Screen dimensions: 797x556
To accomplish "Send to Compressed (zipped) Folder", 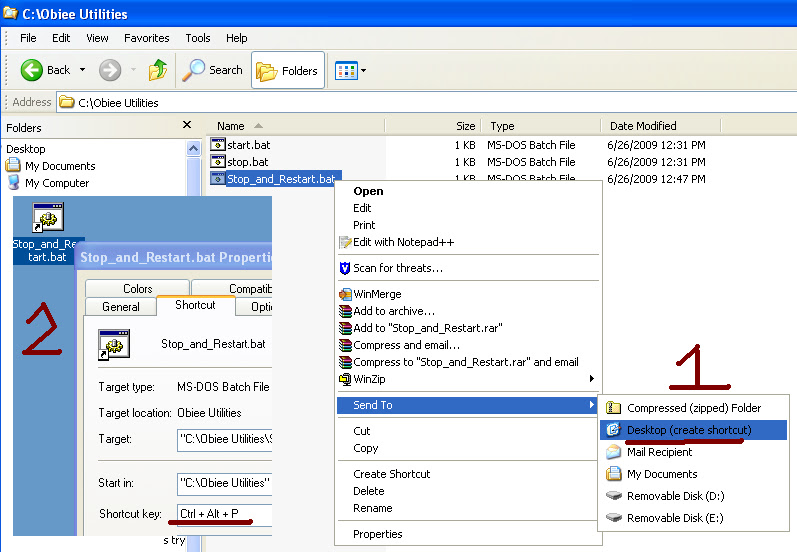I will click(693, 408).
